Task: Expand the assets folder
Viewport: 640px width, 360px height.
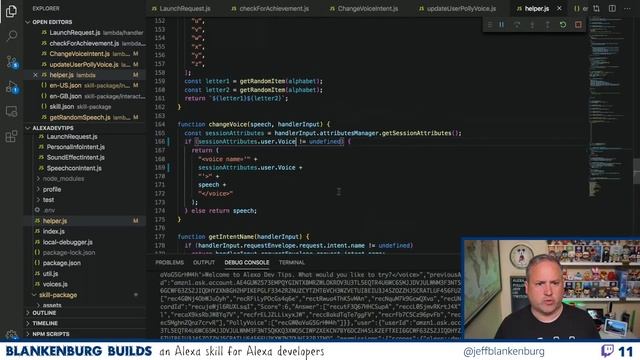Action: pos(51,305)
